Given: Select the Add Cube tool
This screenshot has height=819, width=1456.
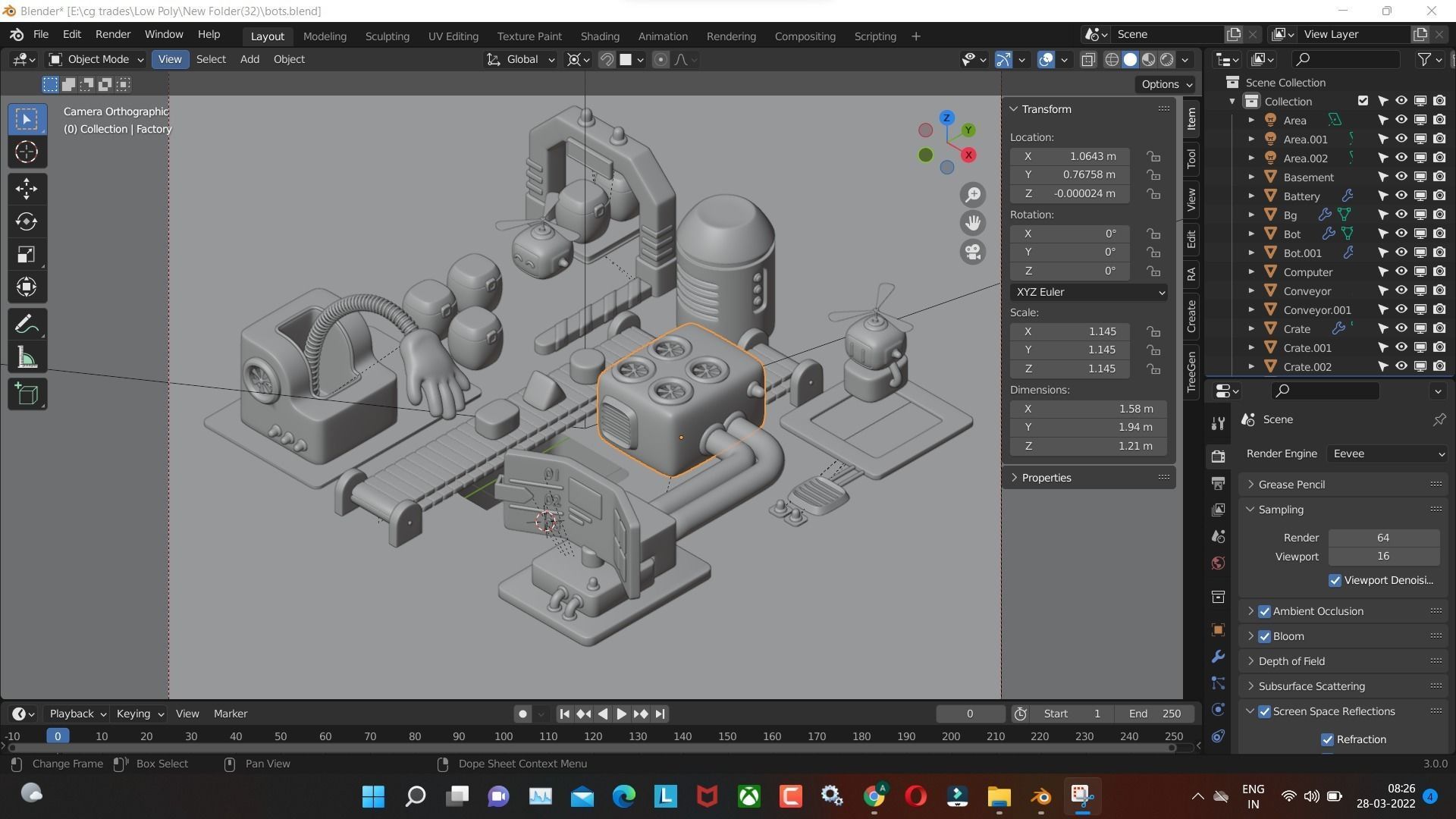Looking at the screenshot, I should pyautogui.click(x=27, y=394).
